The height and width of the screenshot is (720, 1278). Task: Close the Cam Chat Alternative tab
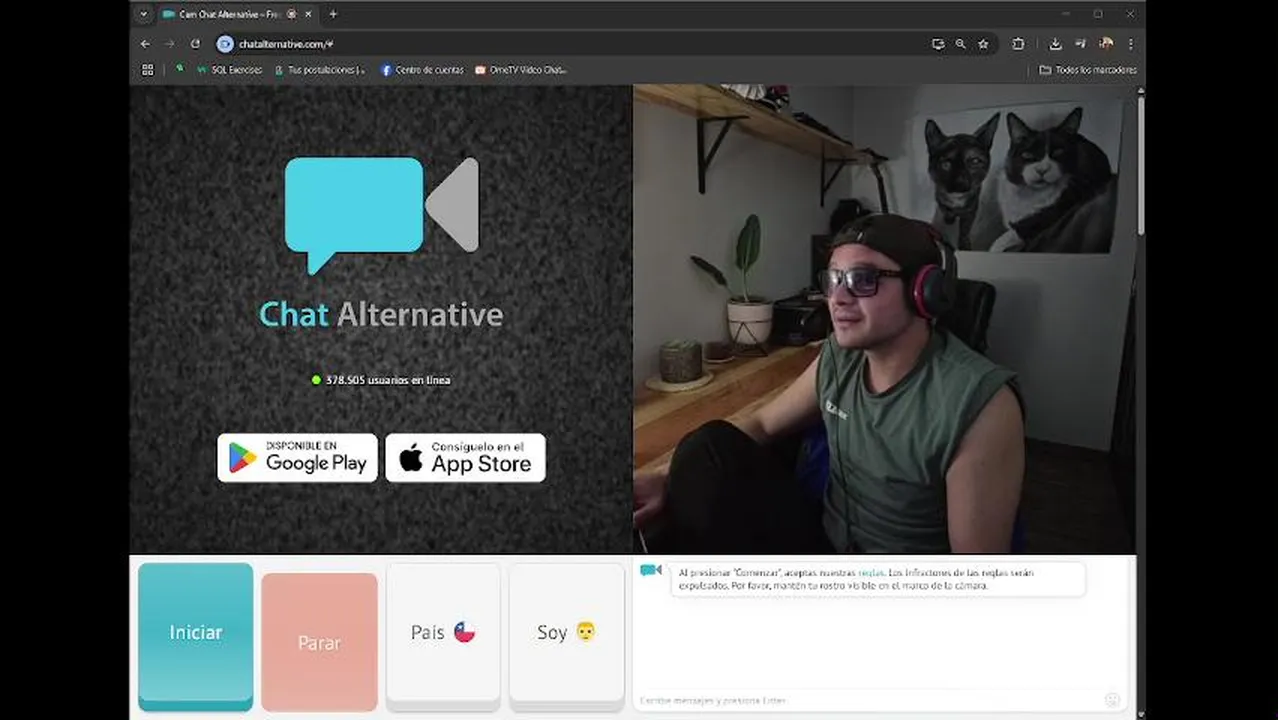[307, 14]
